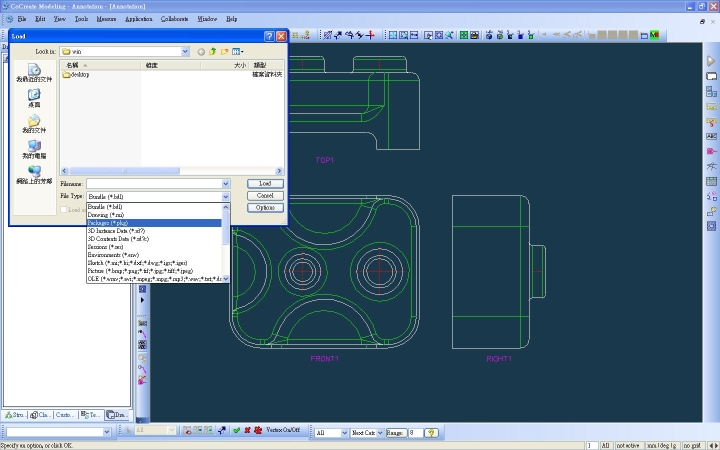Screen dimensions: 720x450
Task: Click the green MI icon in toolbar
Action: (654, 35)
